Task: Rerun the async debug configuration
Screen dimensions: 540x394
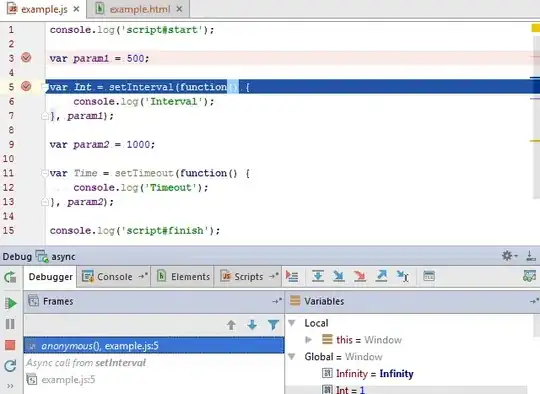Action: pos(10,277)
